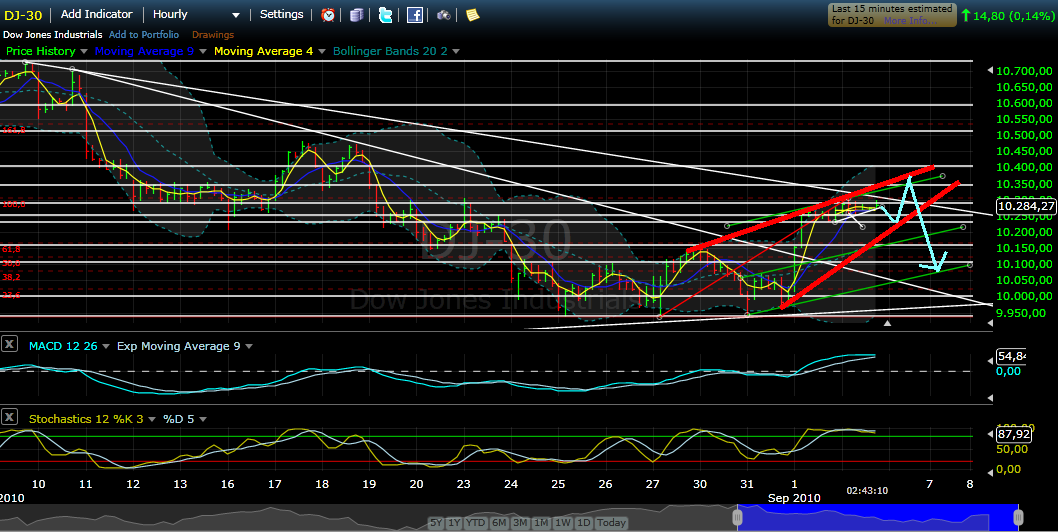Open the alarm clock price alert icon
This screenshot has width=1058, height=532.
click(328, 15)
